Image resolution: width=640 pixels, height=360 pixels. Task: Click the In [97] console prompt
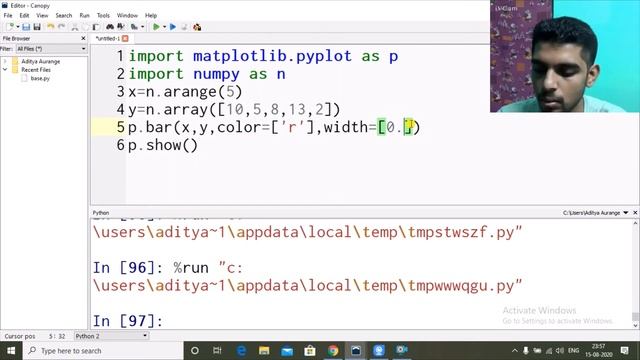(128, 321)
